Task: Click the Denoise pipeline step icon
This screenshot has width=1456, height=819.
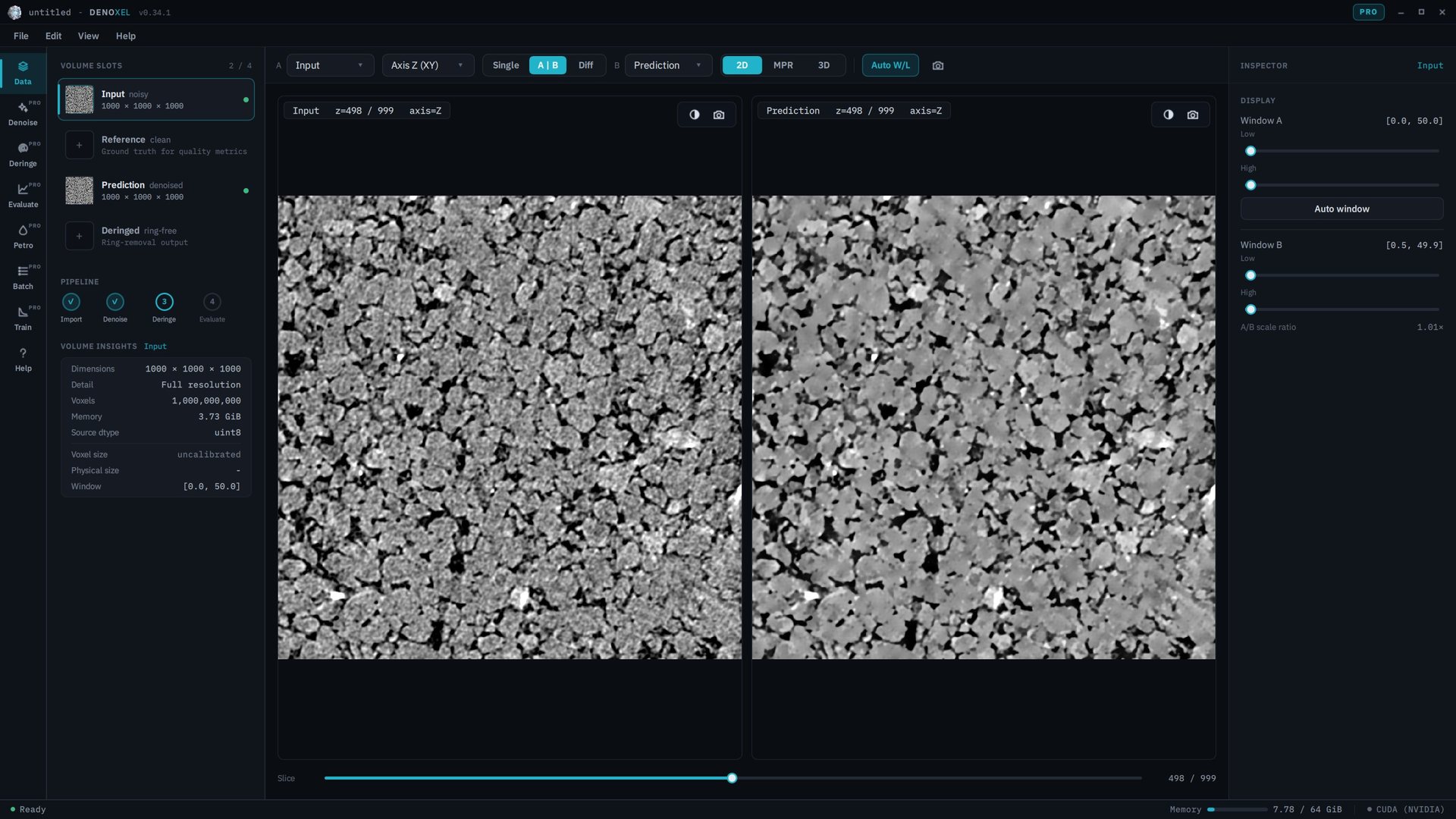Action: click(115, 302)
